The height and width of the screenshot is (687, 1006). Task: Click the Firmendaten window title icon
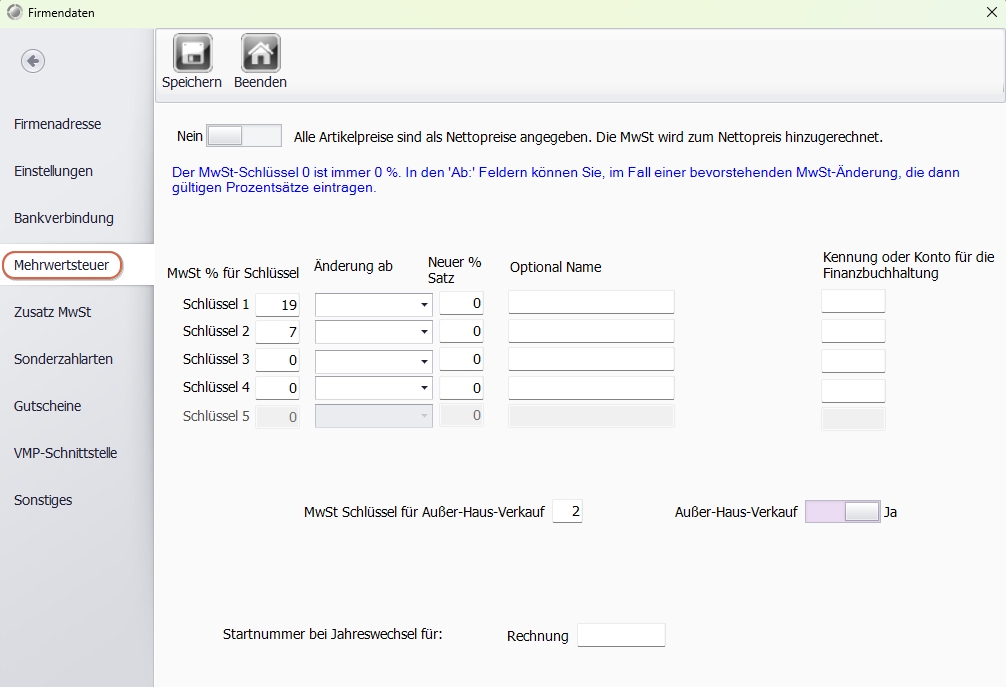point(13,13)
